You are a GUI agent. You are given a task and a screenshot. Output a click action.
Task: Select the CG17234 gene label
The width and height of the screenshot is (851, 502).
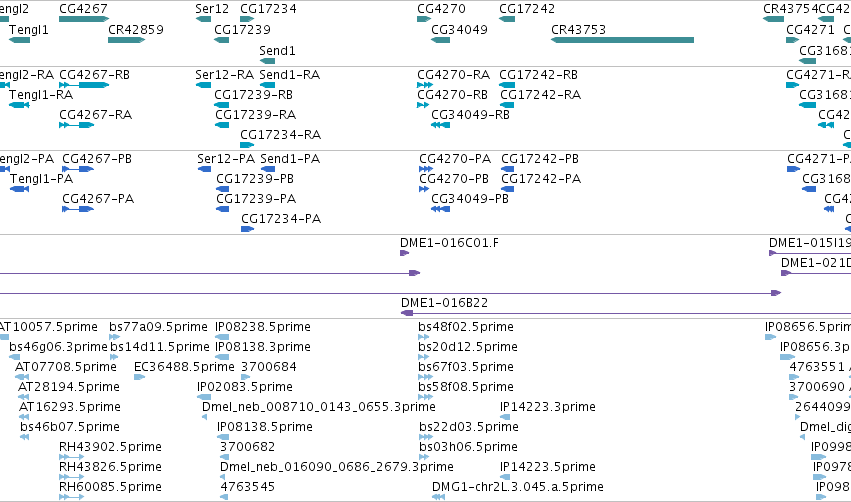click(268, 9)
